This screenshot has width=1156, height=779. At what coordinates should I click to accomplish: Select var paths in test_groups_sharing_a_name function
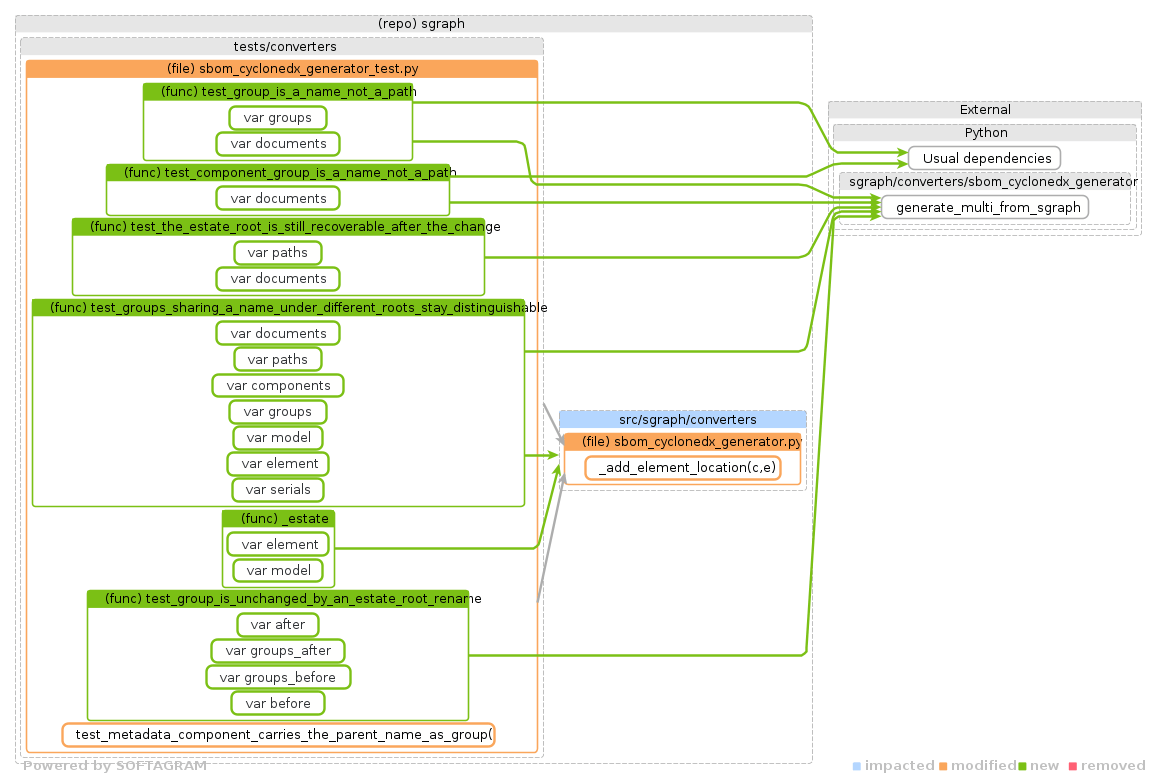pyautogui.click(x=278, y=359)
